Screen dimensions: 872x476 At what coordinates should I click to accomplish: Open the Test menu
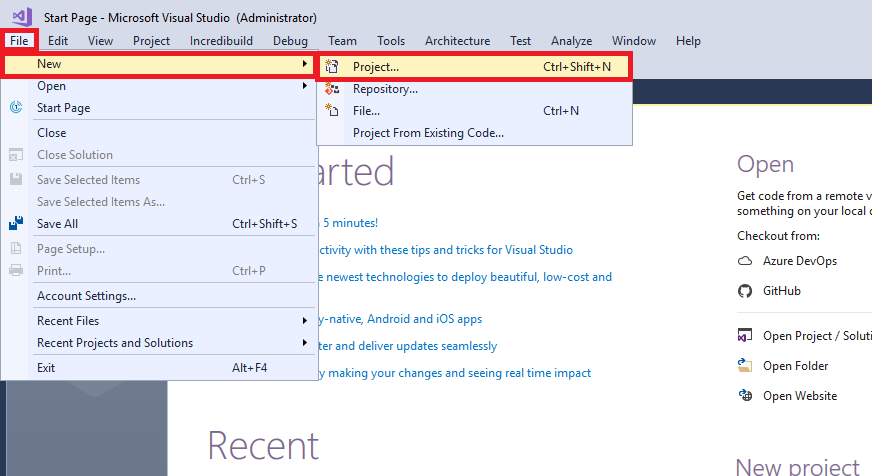(521, 41)
